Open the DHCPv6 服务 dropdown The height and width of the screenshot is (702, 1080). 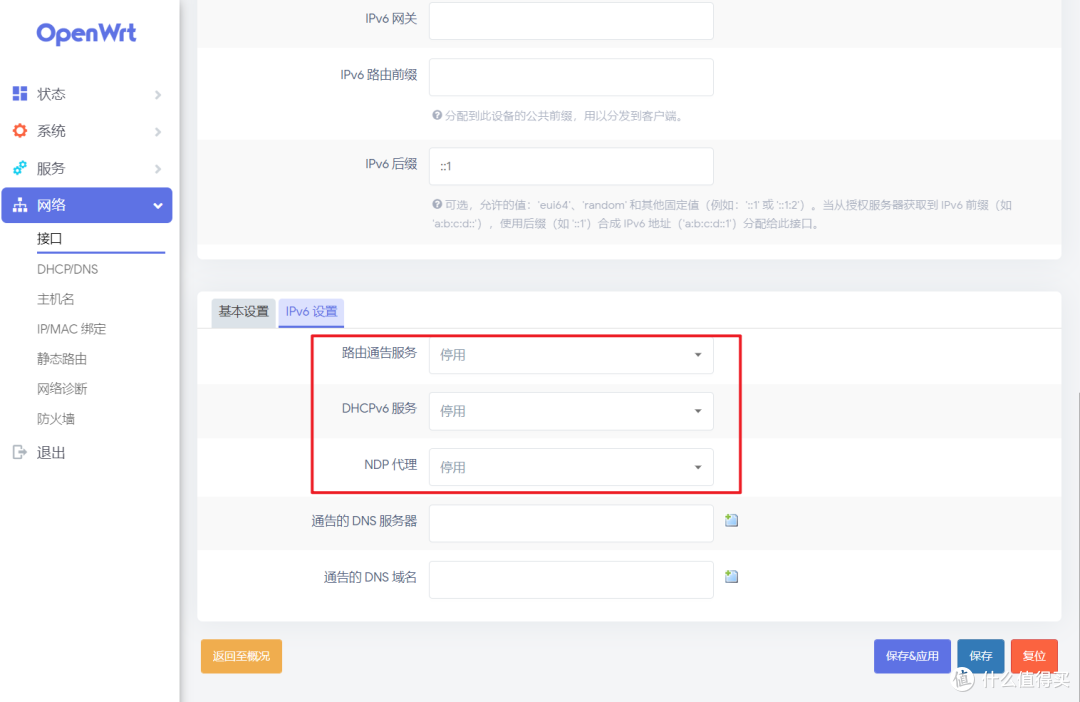coord(571,411)
